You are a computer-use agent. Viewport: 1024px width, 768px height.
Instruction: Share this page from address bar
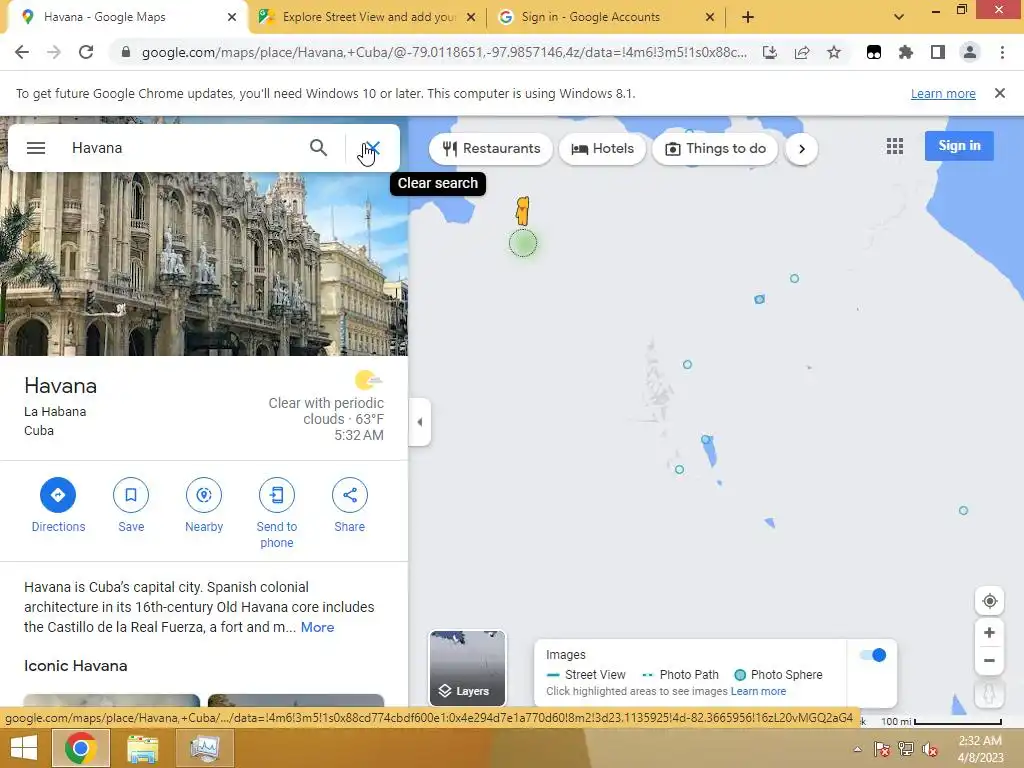coord(802,52)
